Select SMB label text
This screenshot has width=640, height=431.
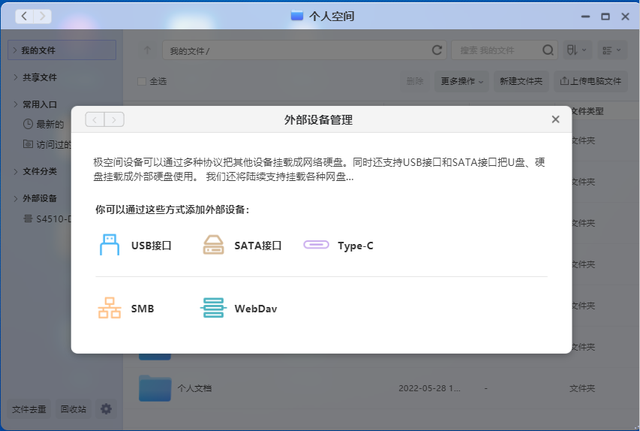(x=142, y=309)
